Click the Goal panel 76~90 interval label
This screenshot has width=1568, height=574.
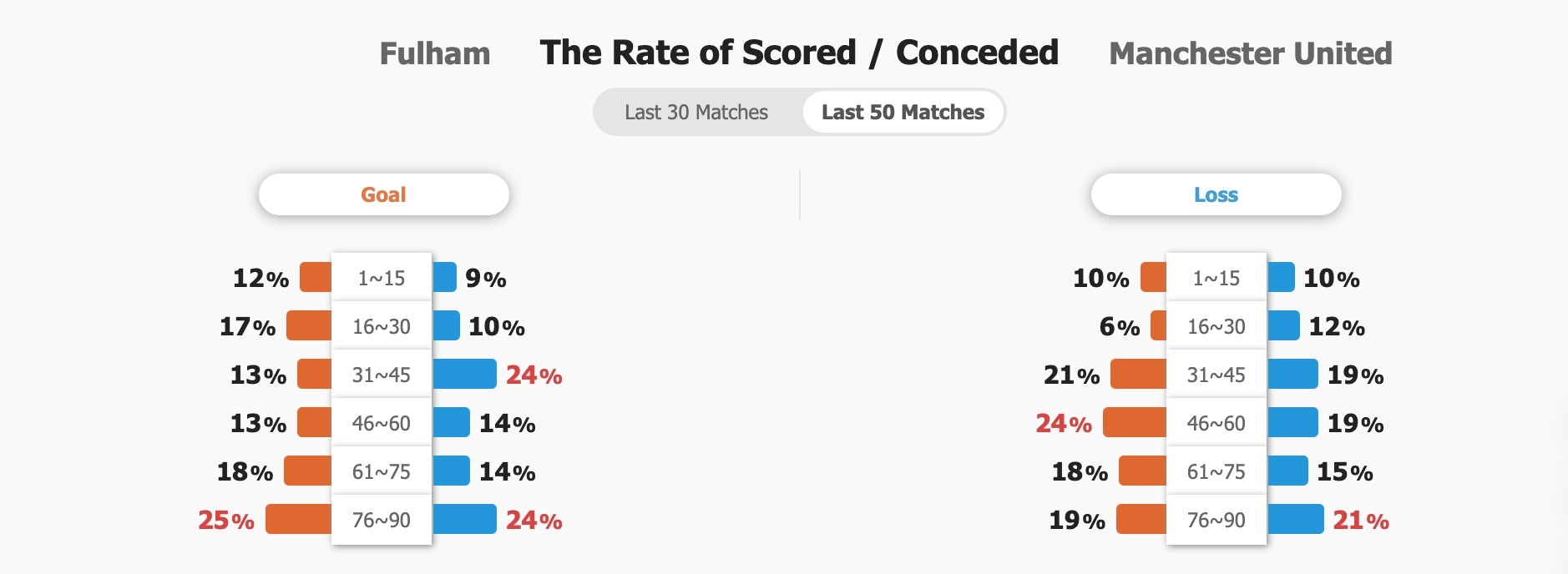pyautogui.click(x=382, y=520)
